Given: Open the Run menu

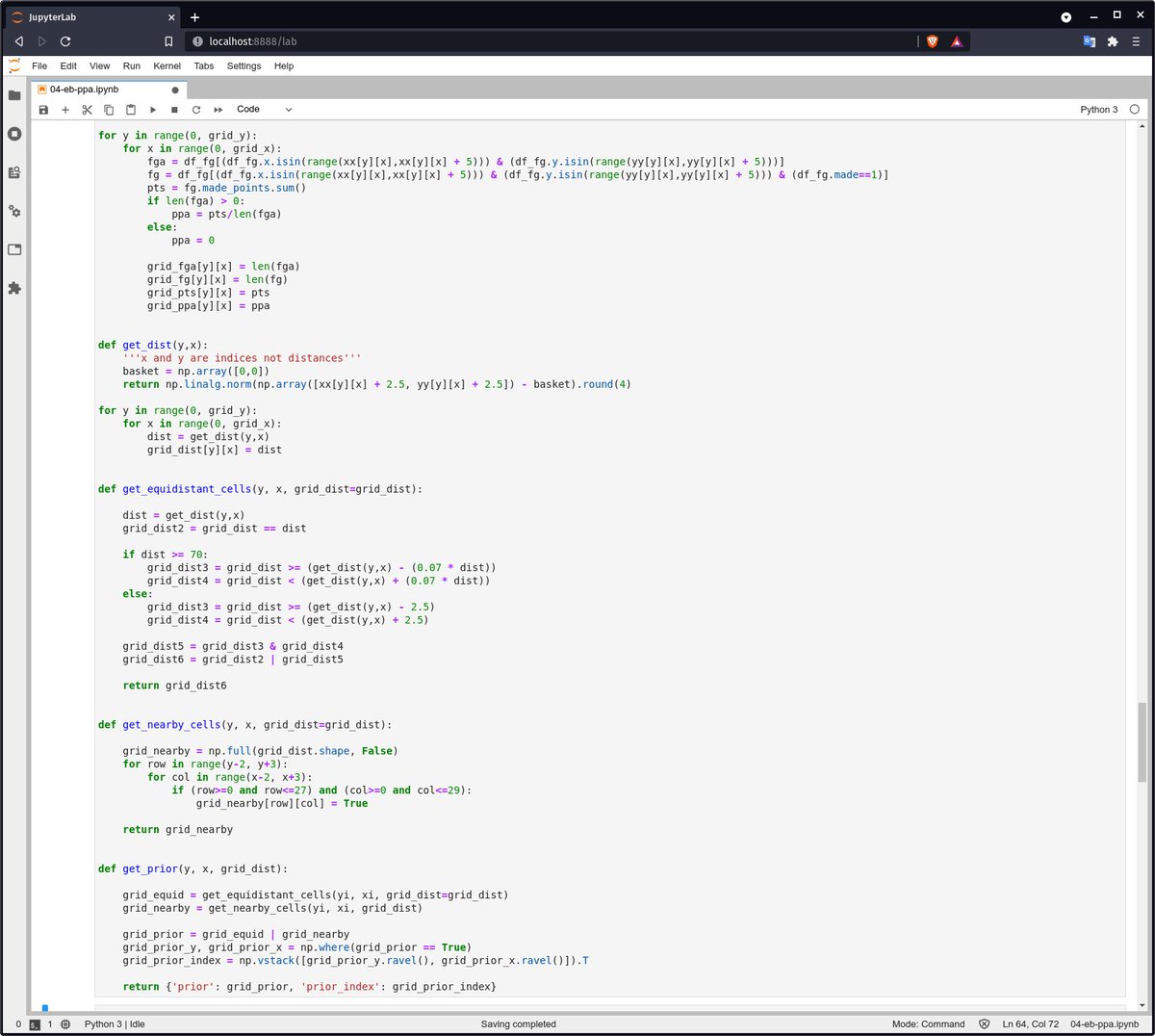Looking at the screenshot, I should click(x=132, y=66).
